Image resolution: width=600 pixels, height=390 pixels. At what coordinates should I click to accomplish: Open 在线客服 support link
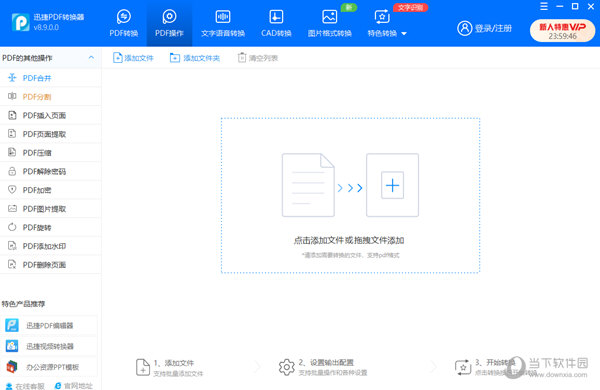25,386
